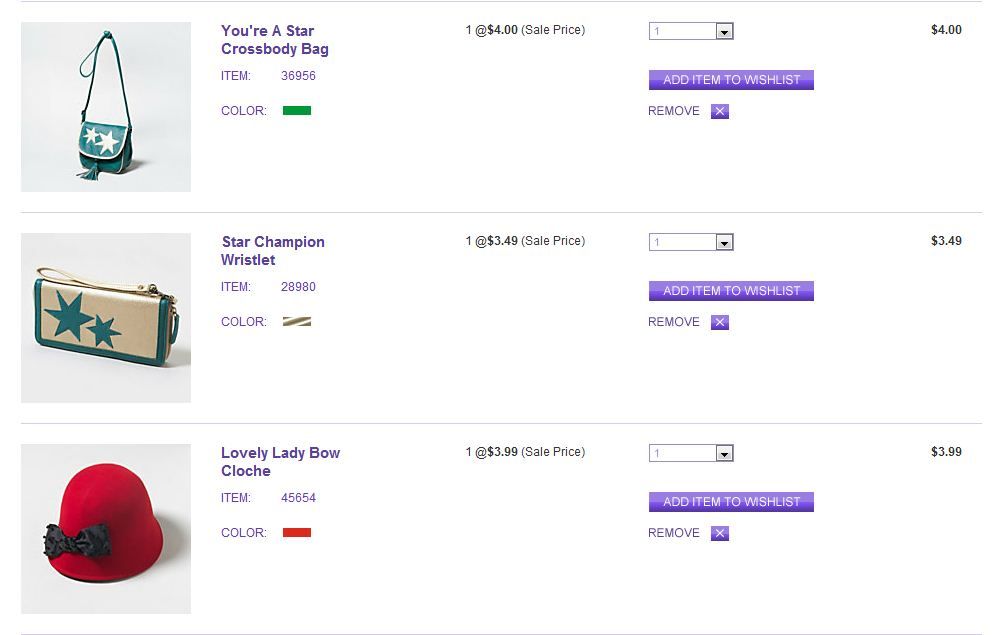Screen dimensions: 999x635
Task: View the star wristlet product image
Action: [106, 318]
